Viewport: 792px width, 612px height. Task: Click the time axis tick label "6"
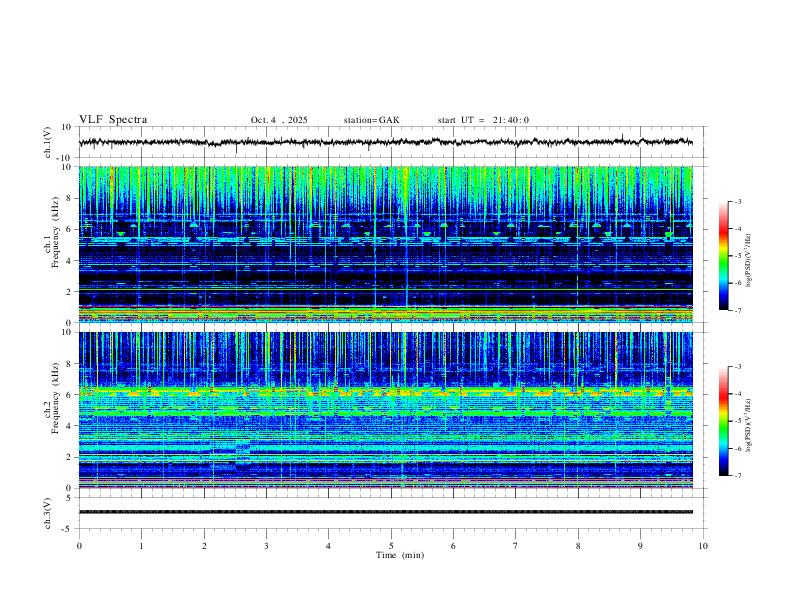pos(453,546)
